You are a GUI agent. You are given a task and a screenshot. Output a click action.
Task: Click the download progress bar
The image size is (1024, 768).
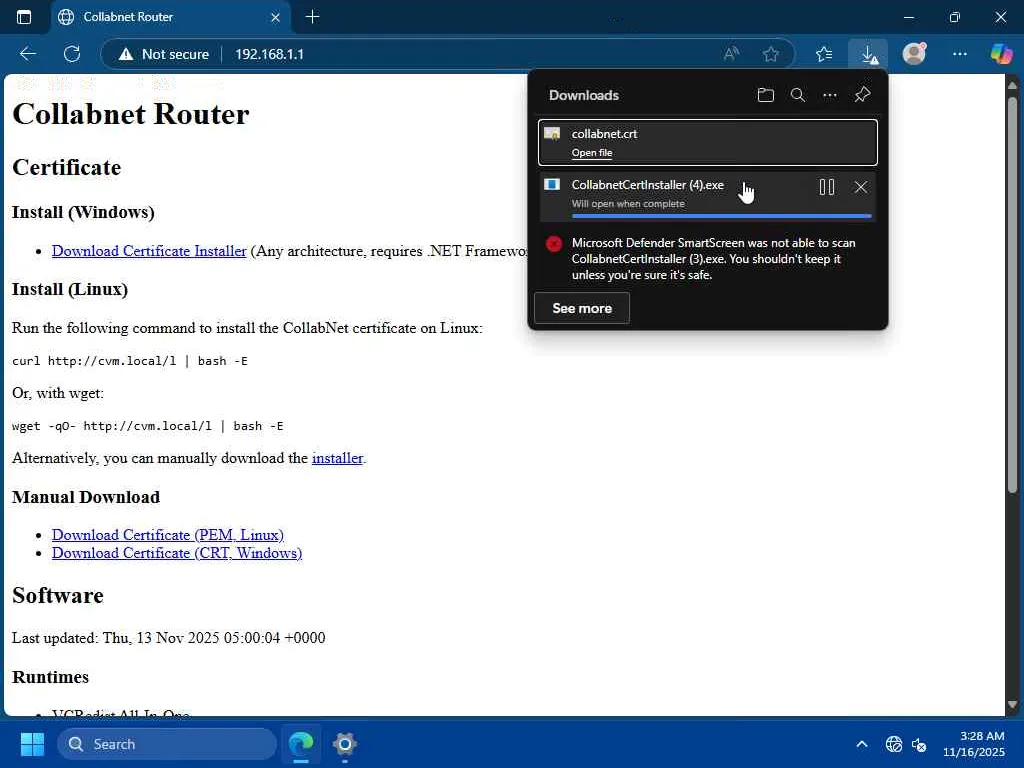(721, 216)
